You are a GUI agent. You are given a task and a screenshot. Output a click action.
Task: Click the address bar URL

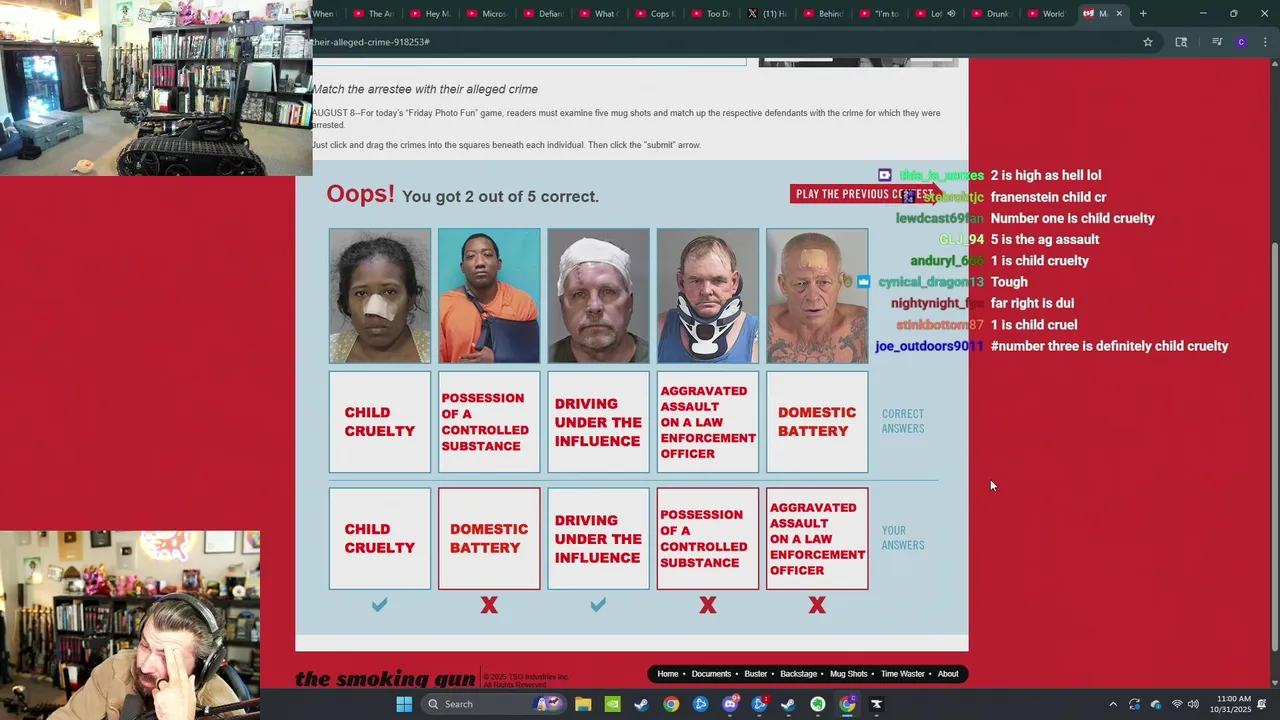370,42
